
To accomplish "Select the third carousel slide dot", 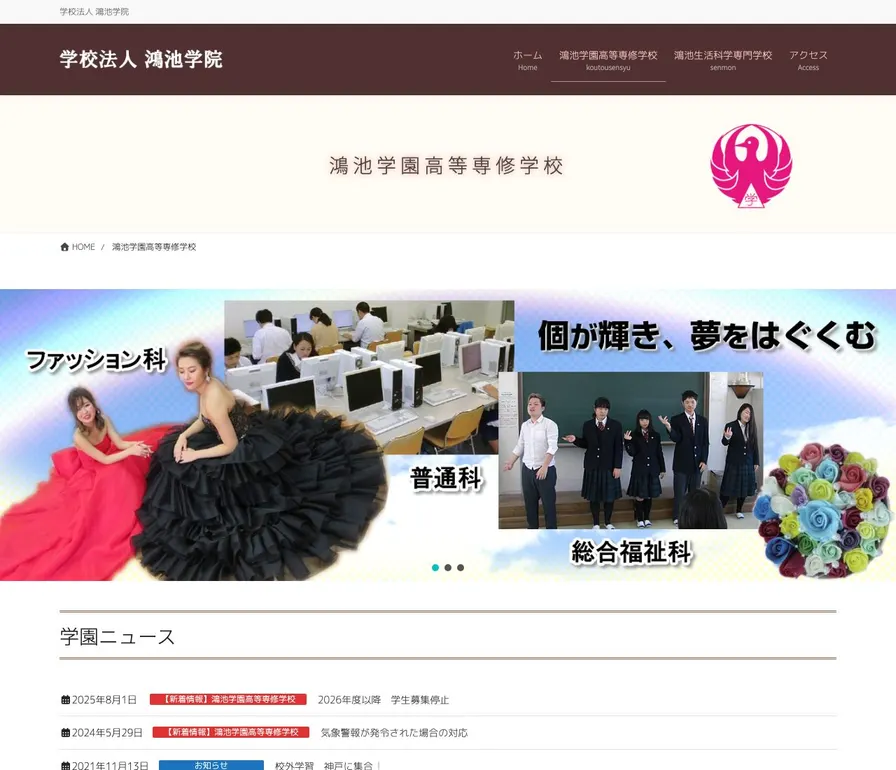I will point(461,567).
